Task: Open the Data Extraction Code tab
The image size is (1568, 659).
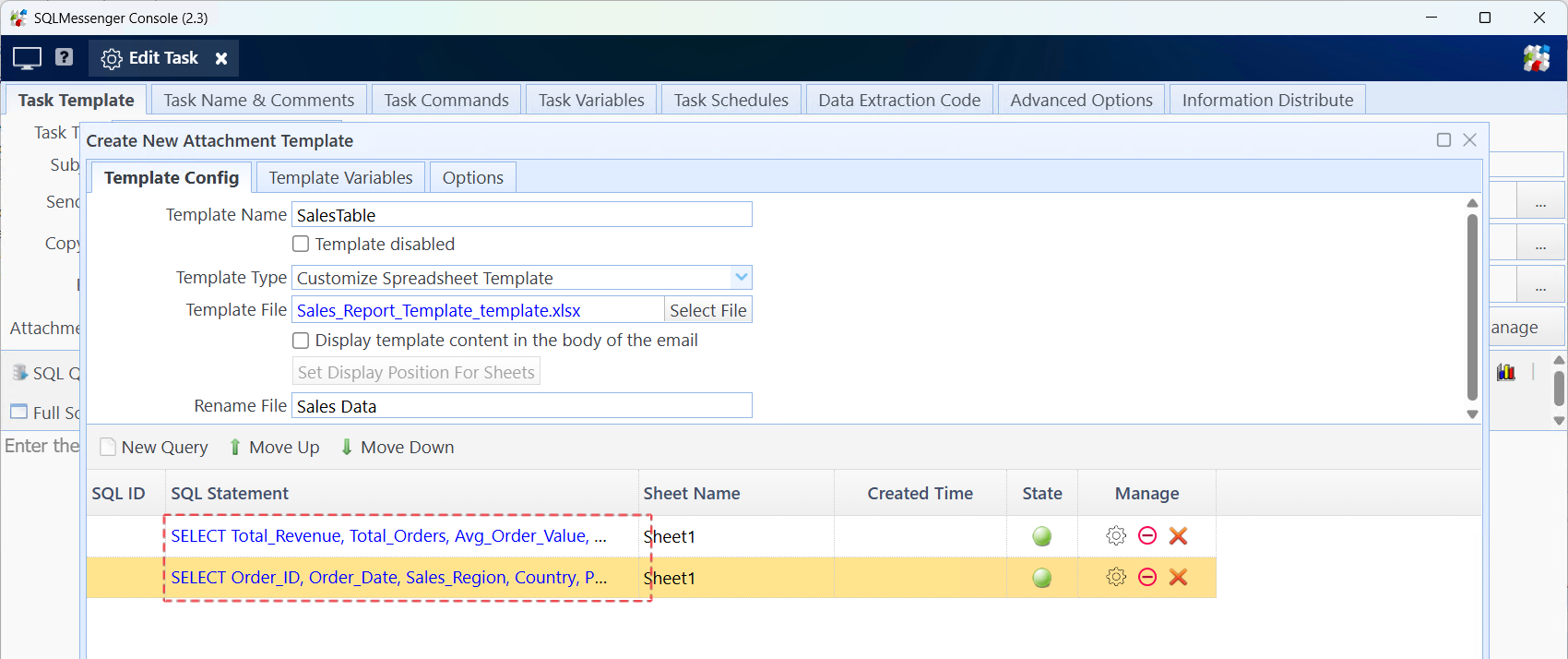Action: pyautogui.click(x=899, y=100)
